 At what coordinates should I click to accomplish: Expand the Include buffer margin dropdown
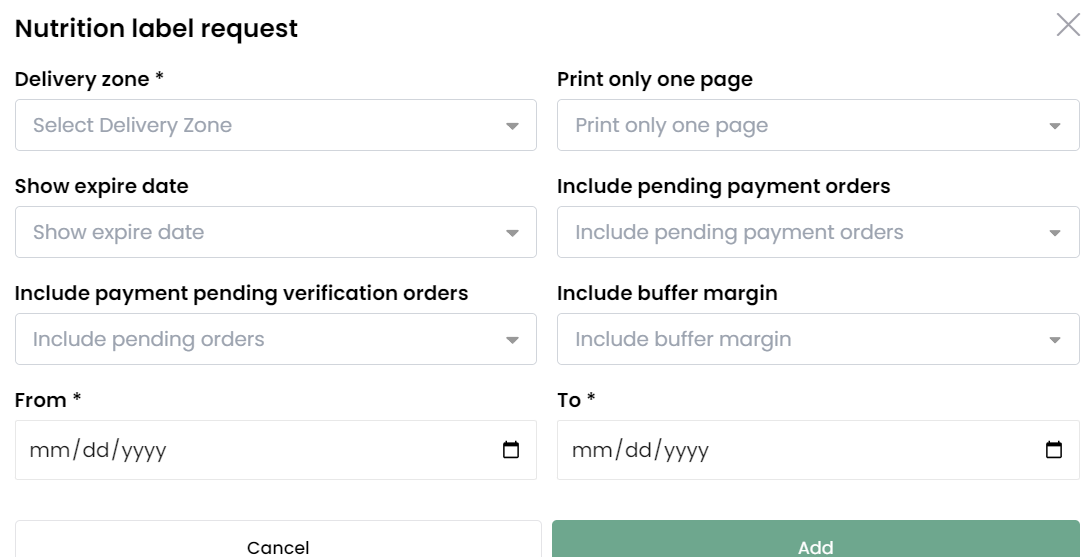tap(818, 339)
